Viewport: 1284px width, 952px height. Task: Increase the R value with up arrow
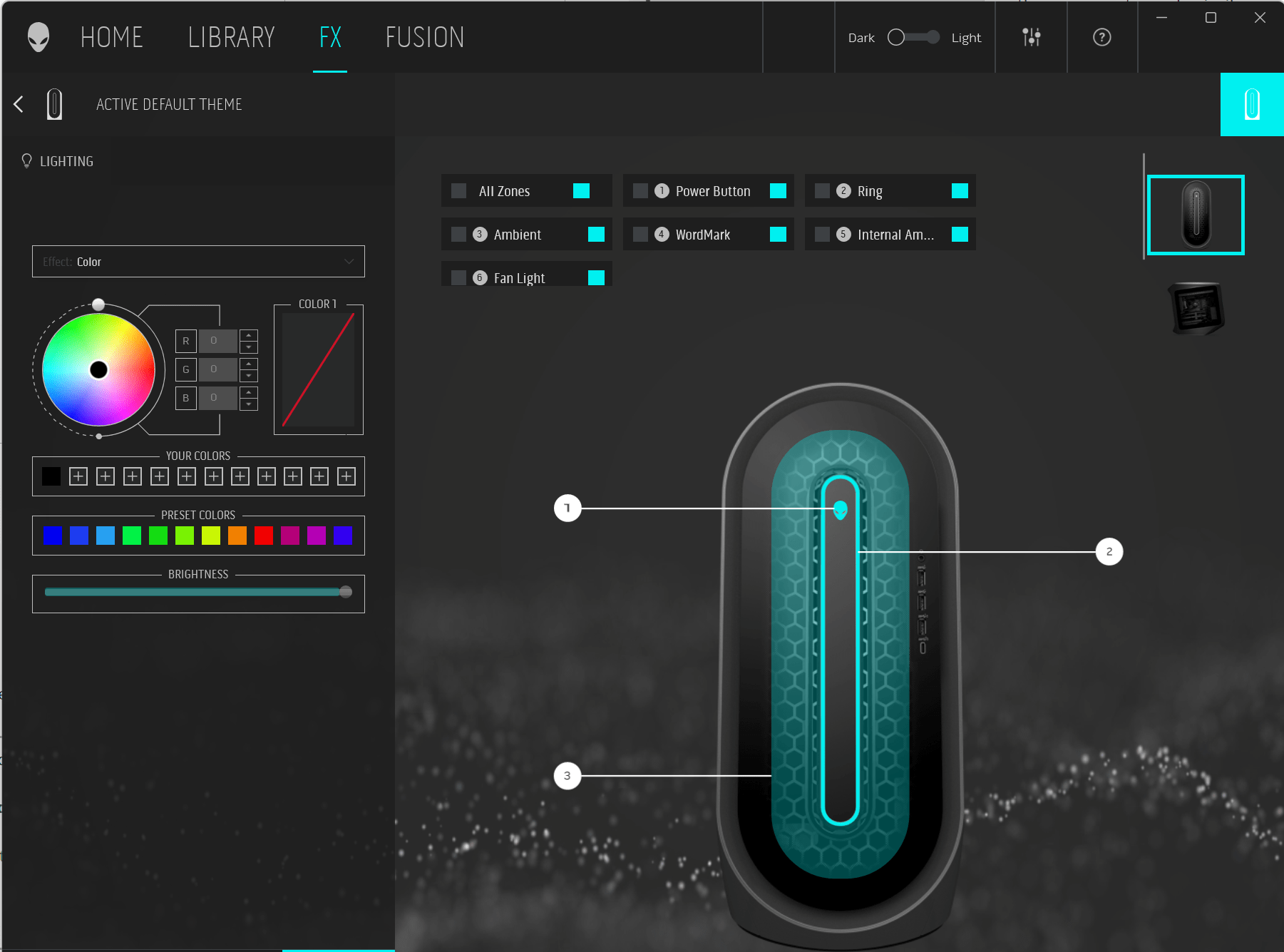click(x=249, y=335)
